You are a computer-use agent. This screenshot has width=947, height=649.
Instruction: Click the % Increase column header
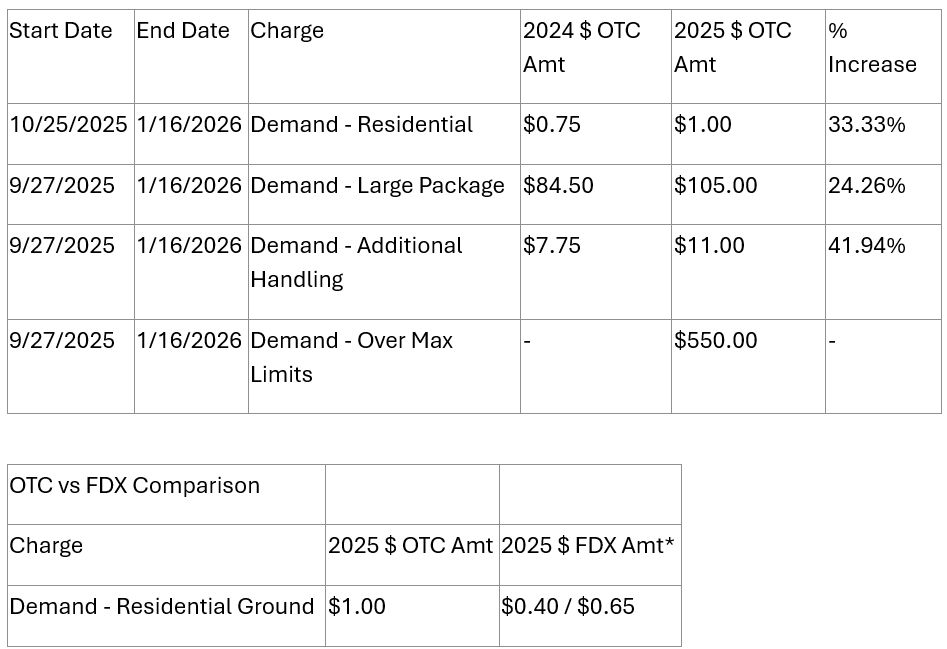tap(883, 56)
